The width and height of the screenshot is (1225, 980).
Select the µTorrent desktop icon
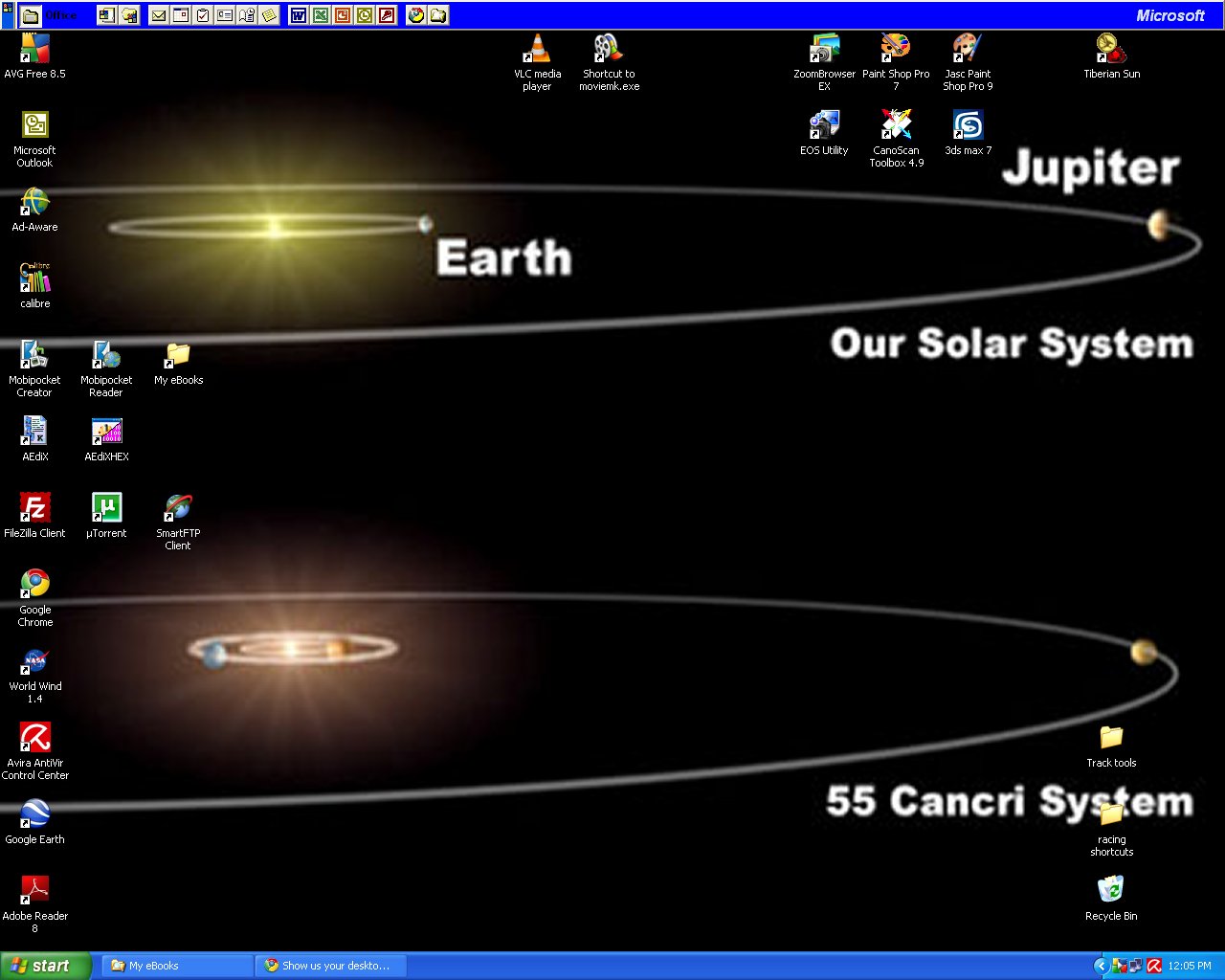coord(106,508)
